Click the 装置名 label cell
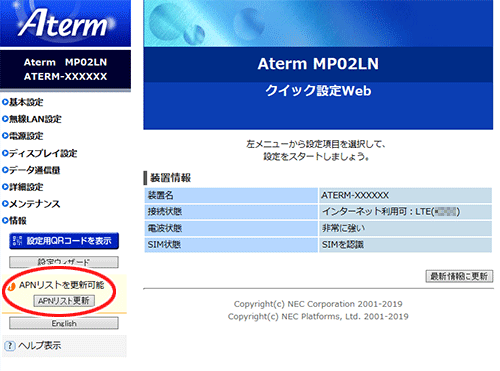 [231, 195]
